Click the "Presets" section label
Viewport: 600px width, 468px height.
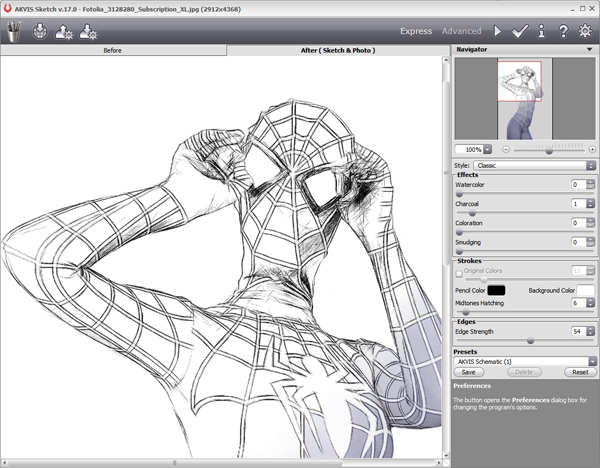465,351
